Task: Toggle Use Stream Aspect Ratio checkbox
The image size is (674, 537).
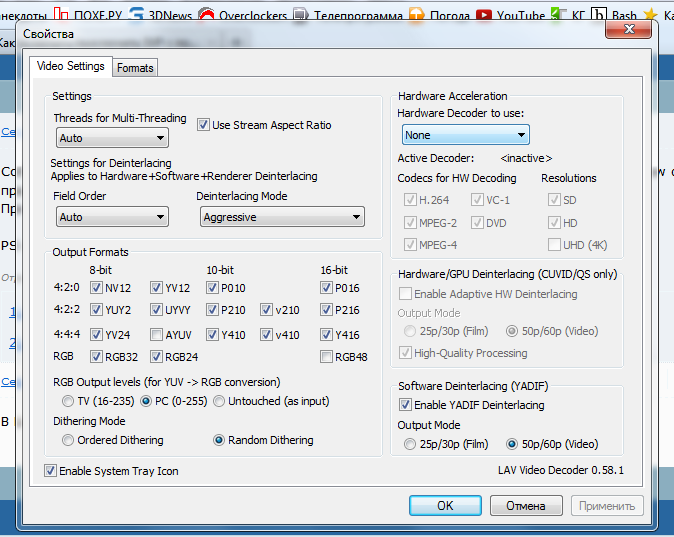Action: click(204, 125)
